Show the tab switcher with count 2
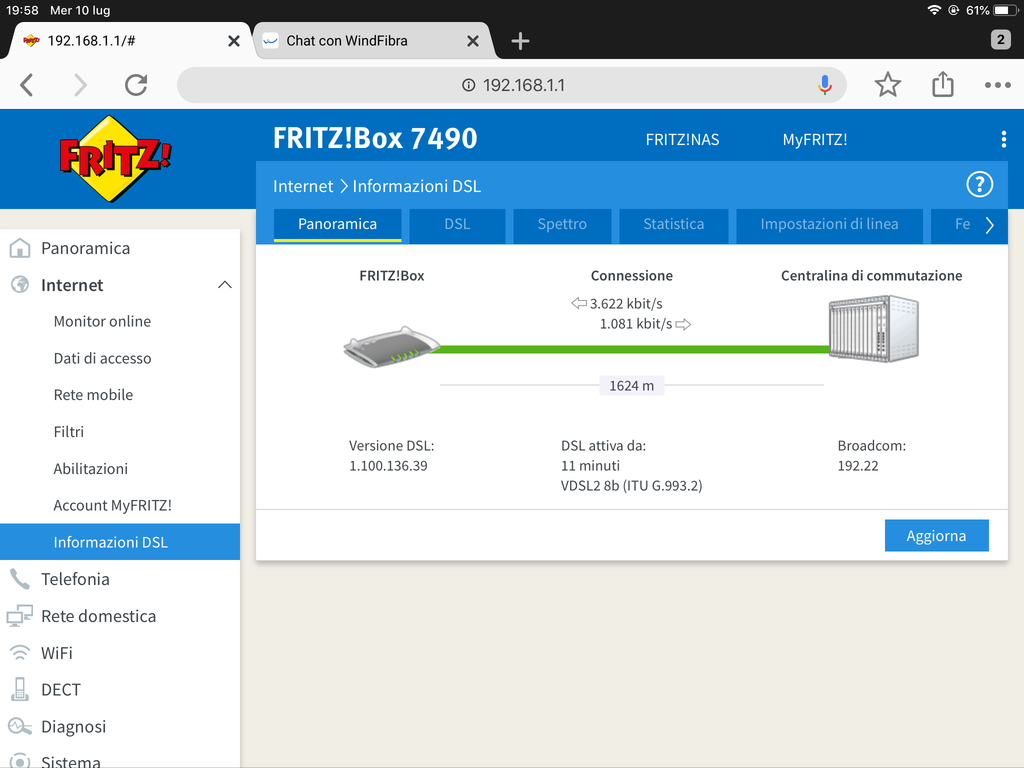 1000,40
